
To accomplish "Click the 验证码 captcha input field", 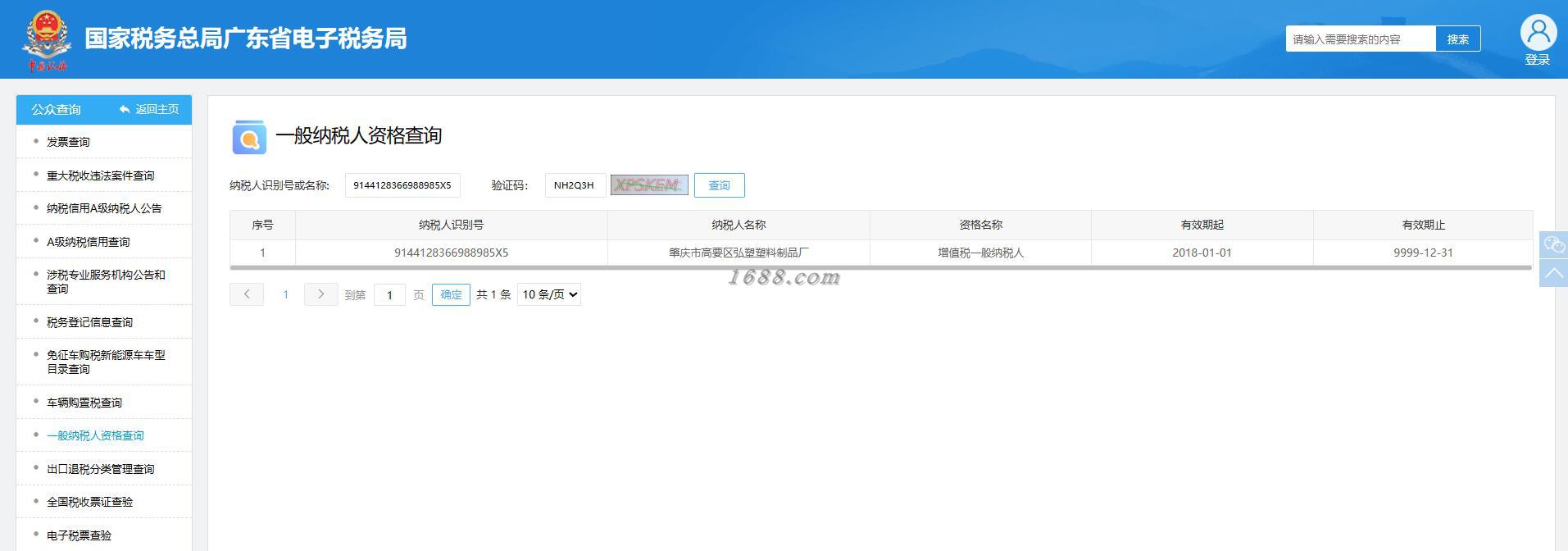I will [575, 185].
